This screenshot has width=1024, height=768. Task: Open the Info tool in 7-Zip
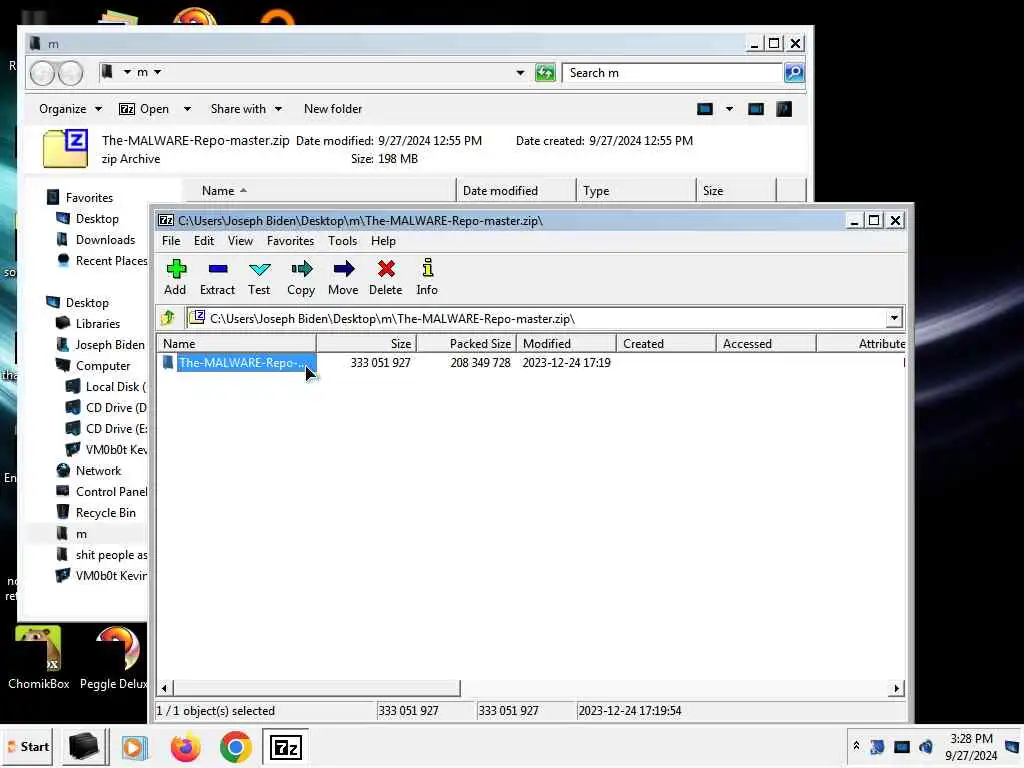[427, 278]
